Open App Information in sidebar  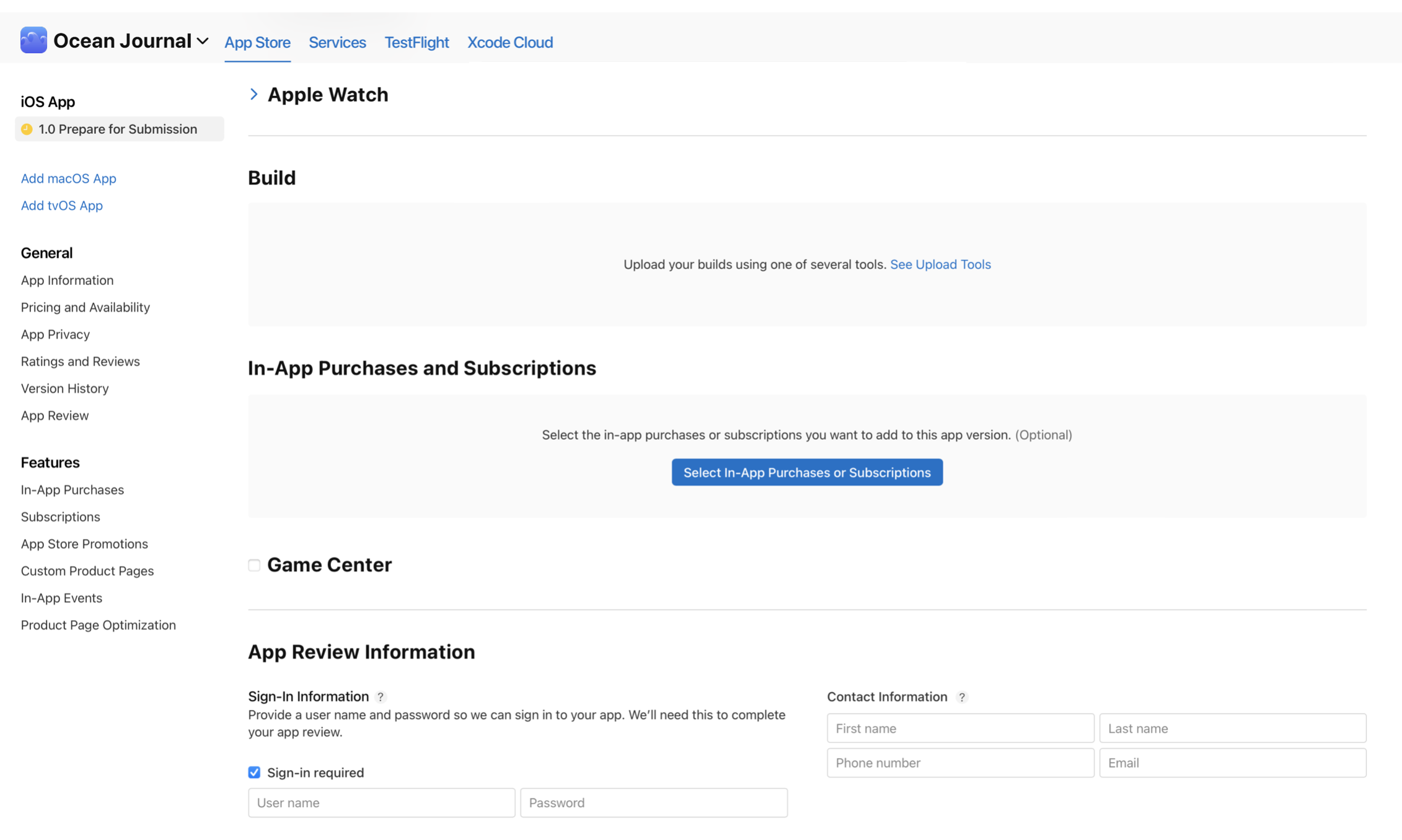67,280
